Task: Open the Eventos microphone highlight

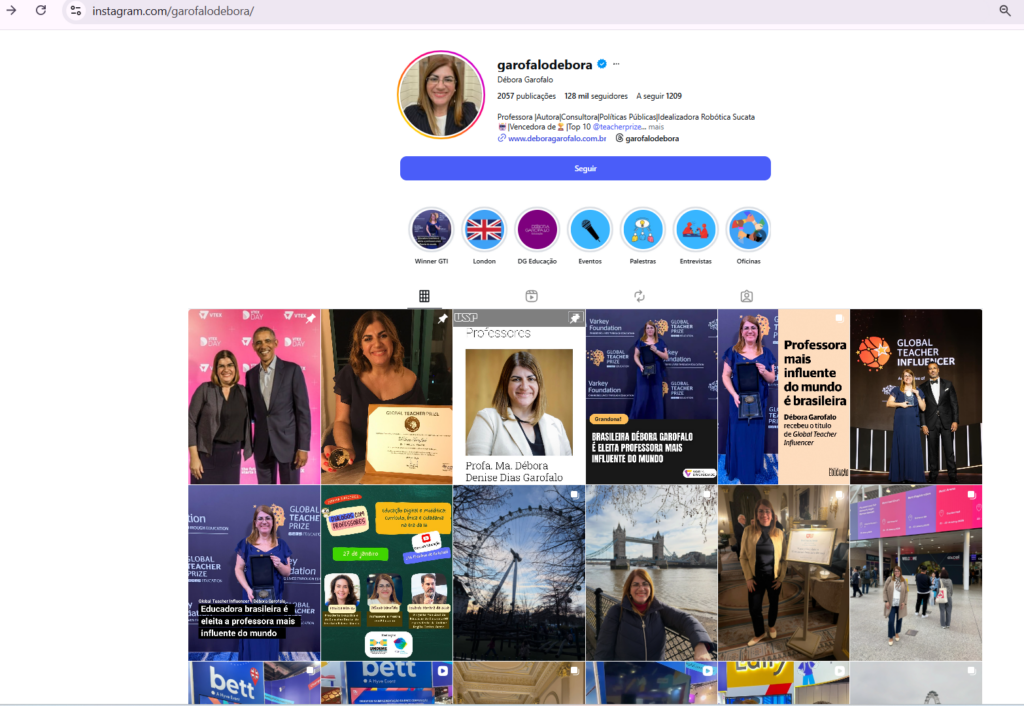Action: 590,230
